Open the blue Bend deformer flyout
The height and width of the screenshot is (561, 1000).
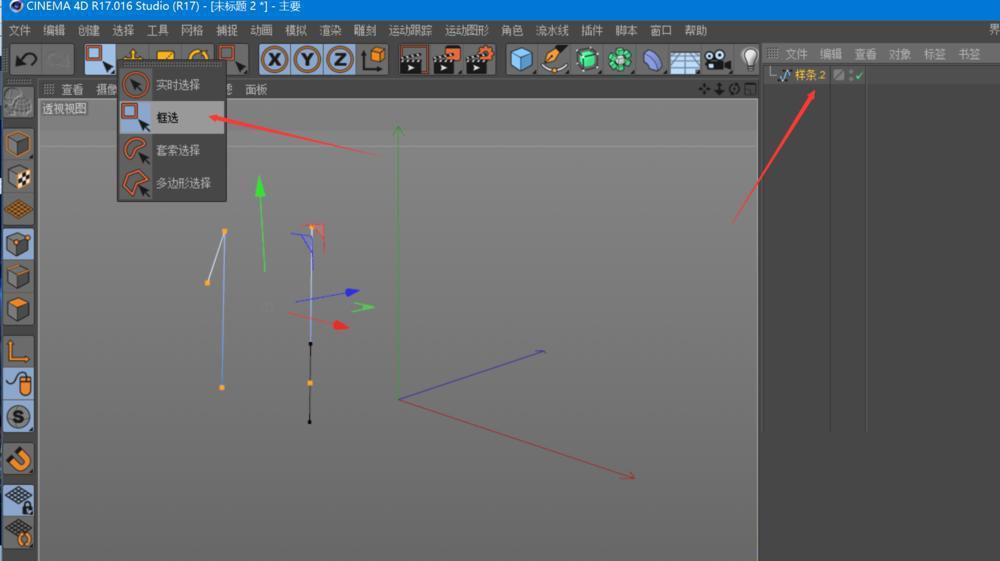(x=652, y=60)
